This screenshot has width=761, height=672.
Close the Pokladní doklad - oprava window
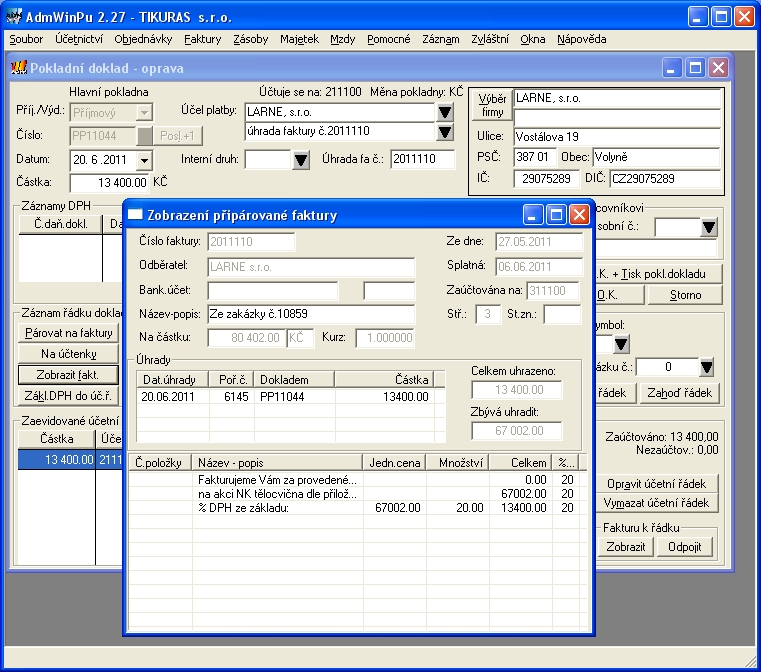pos(718,67)
